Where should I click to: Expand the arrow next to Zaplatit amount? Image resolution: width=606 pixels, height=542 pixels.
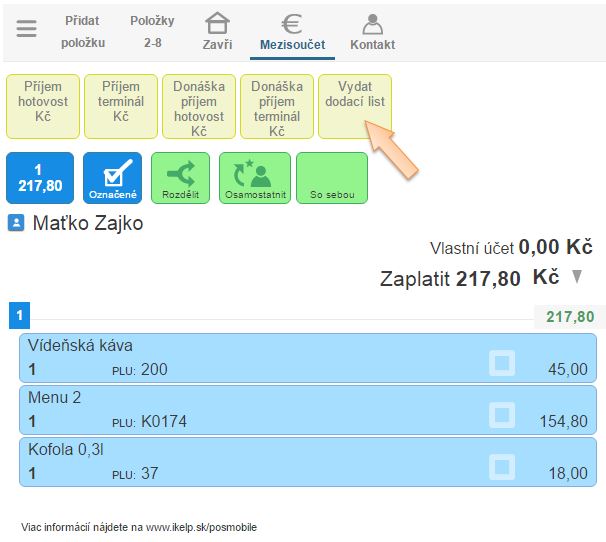coord(577,277)
